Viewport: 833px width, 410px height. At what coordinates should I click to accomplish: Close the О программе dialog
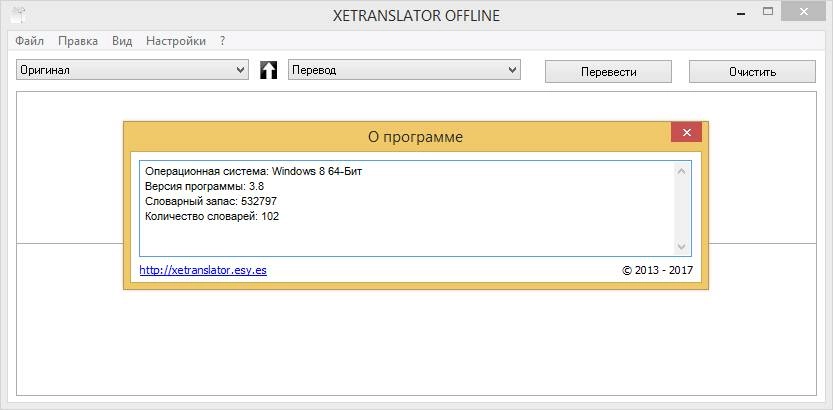click(x=686, y=133)
